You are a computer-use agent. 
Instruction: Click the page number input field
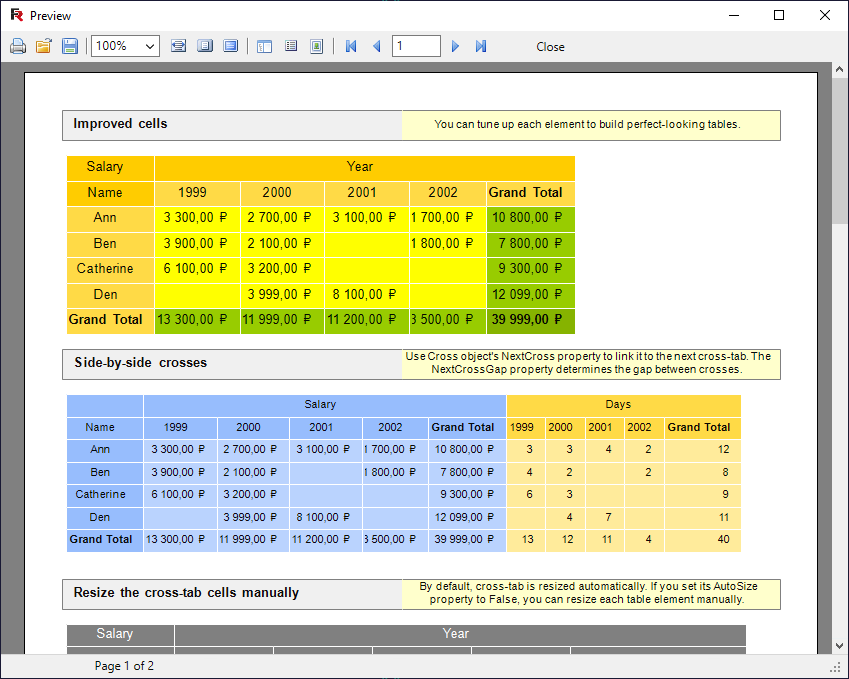click(x=416, y=46)
